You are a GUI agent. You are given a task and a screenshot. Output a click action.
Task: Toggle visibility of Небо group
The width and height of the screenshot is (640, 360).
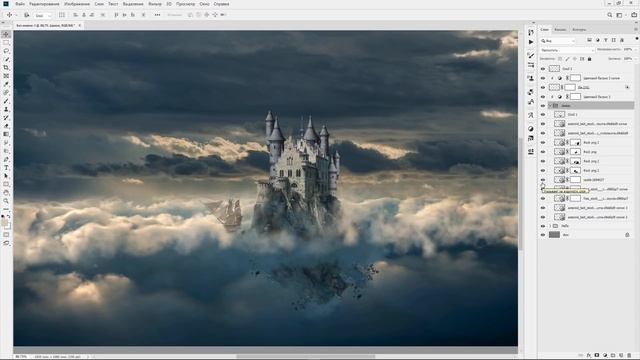[543, 226]
